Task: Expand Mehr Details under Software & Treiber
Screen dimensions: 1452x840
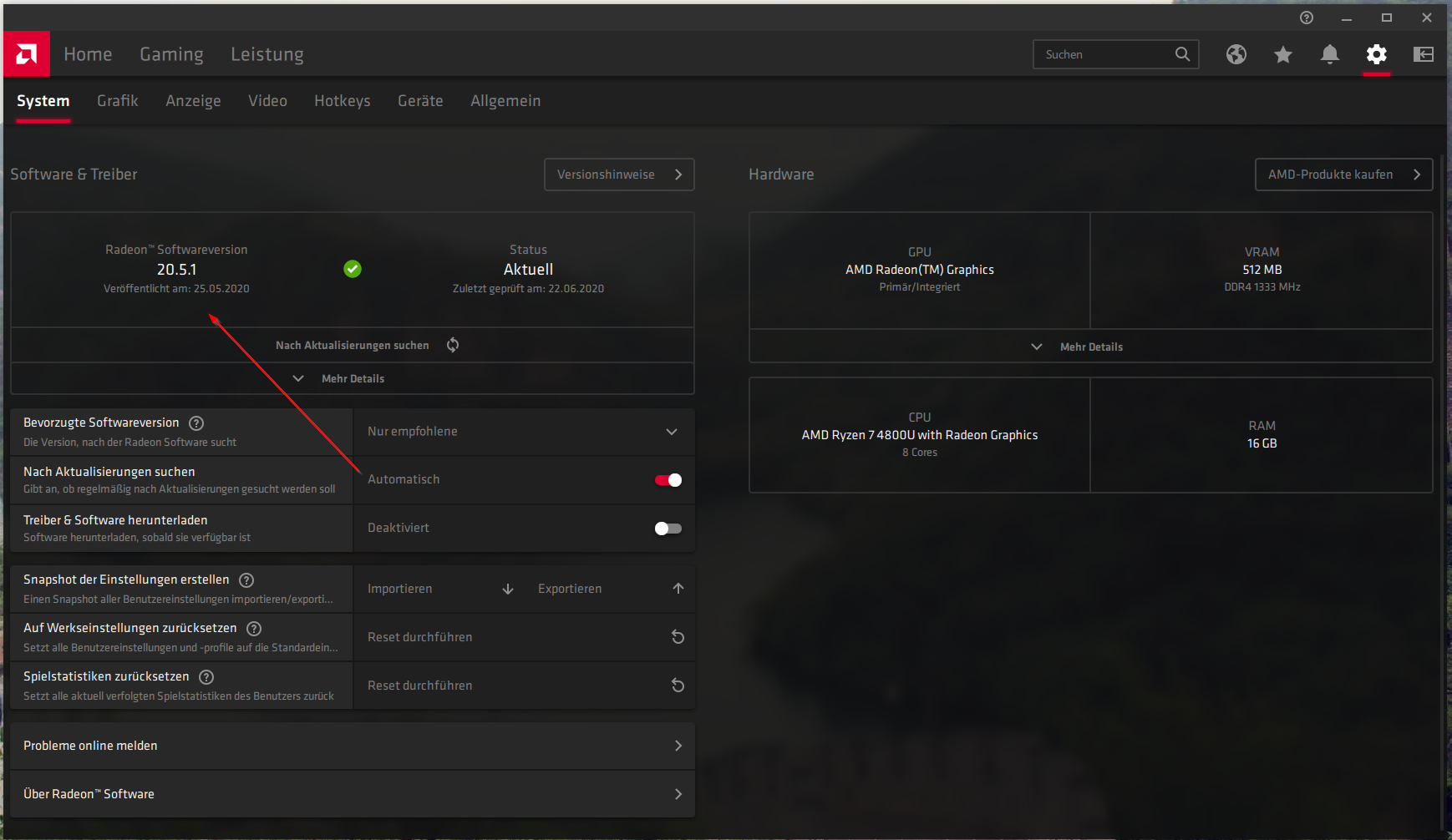Action: pyautogui.click(x=353, y=378)
